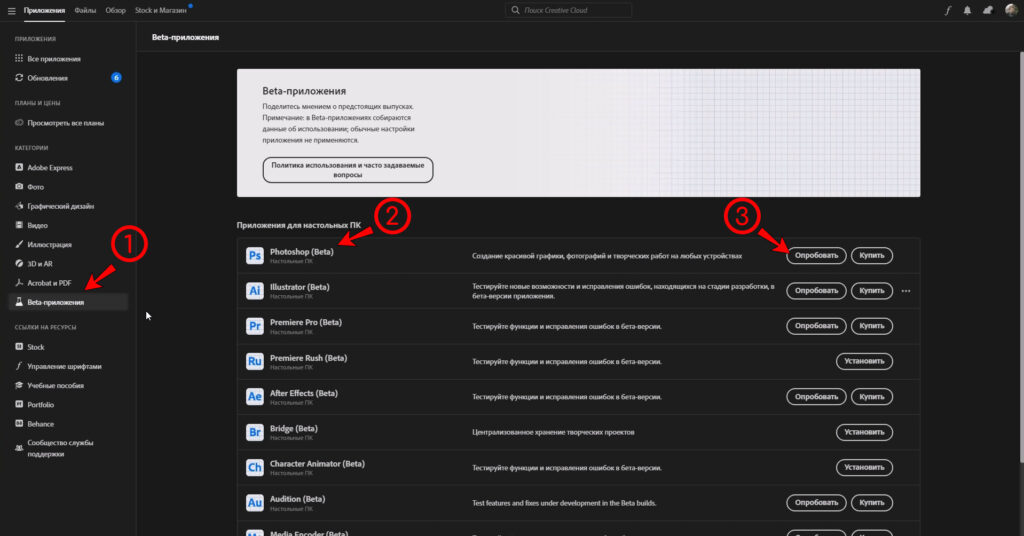The image size is (1024, 536).
Task: Click the Illustrator (Beta) app name
Action: (300, 287)
